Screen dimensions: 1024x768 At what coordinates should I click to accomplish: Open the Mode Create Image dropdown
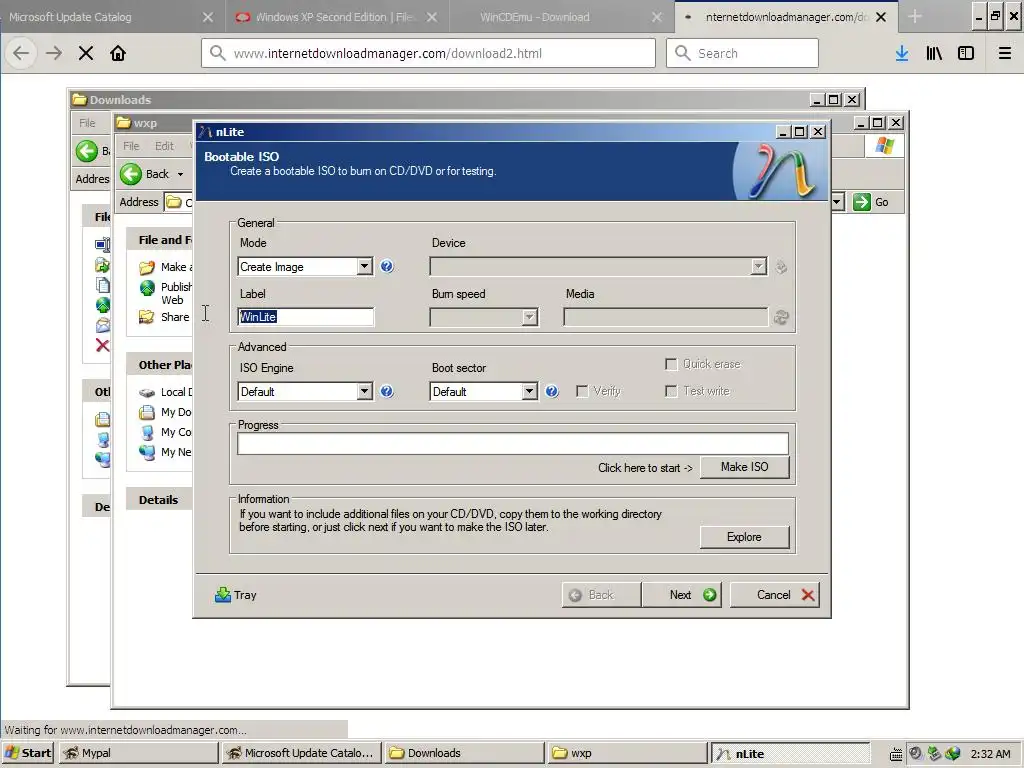364,266
